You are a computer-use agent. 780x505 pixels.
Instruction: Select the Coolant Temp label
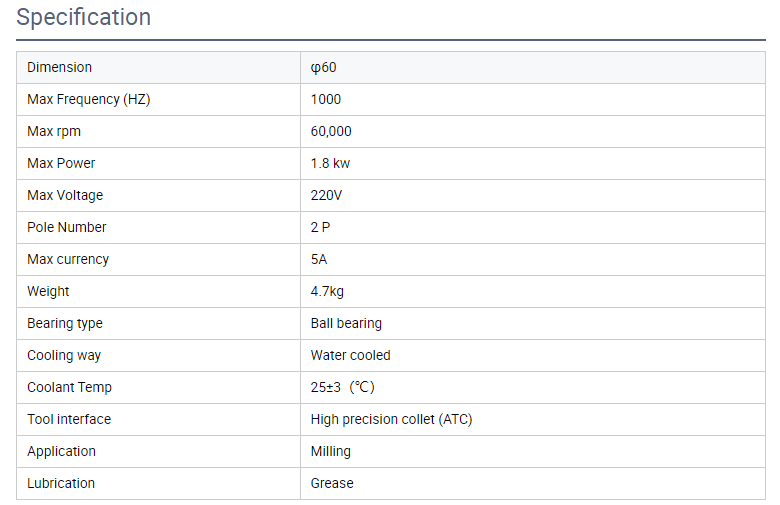pos(69,387)
